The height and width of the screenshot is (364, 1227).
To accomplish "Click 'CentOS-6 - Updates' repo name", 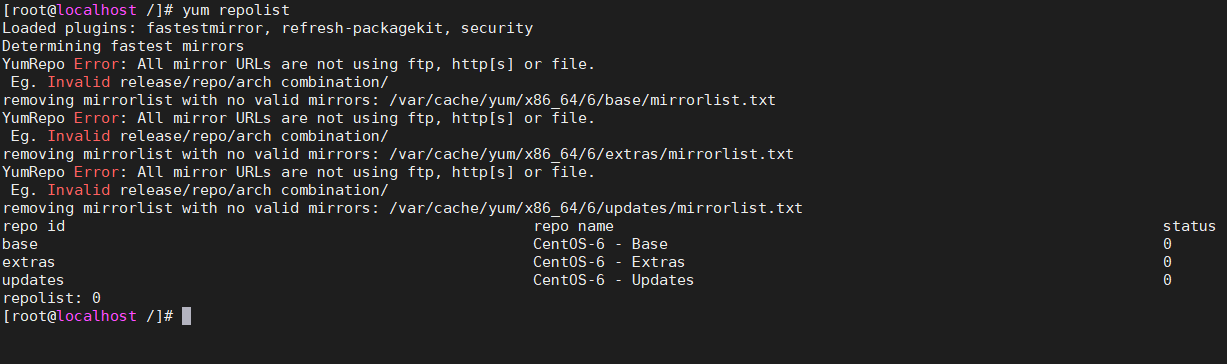I will (x=613, y=280).
